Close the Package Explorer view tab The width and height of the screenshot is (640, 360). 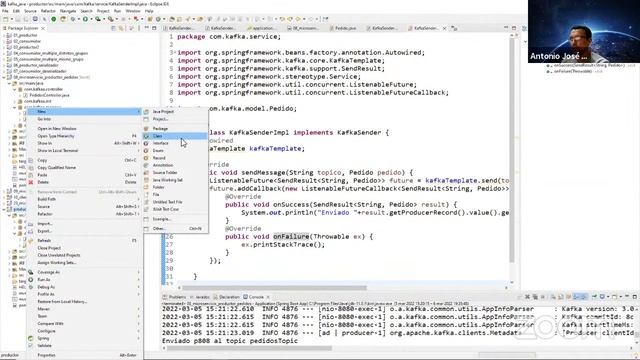(x=43, y=28)
